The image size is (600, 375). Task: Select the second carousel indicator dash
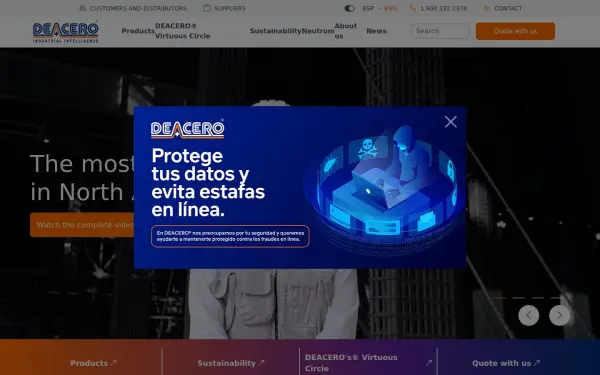[x=518, y=298]
